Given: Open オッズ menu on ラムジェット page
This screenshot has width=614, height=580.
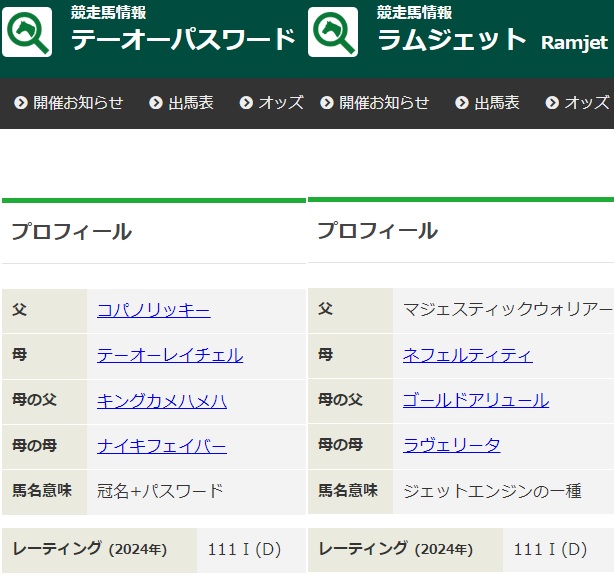Looking at the screenshot, I should tap(586, 103).
